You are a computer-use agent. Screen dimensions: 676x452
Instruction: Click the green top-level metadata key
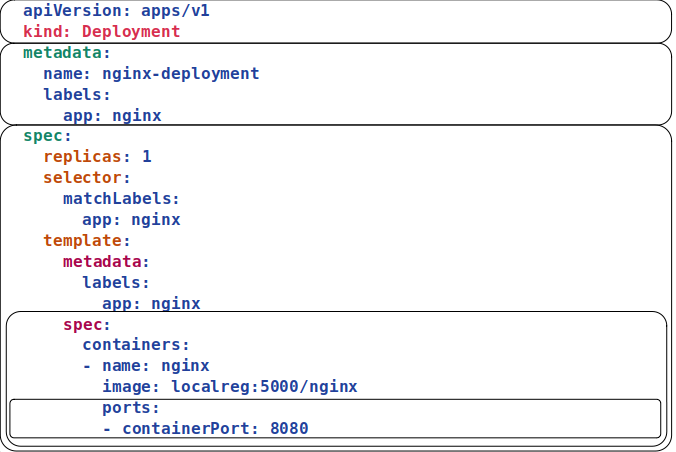coord(62,53)
